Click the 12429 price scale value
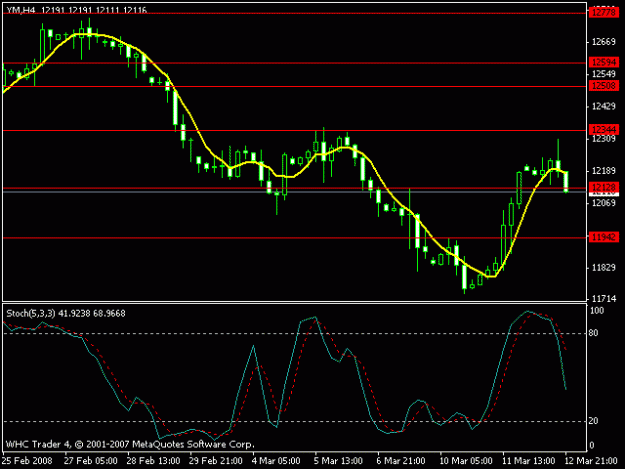The image size is (625, 469). coord(603,106)
